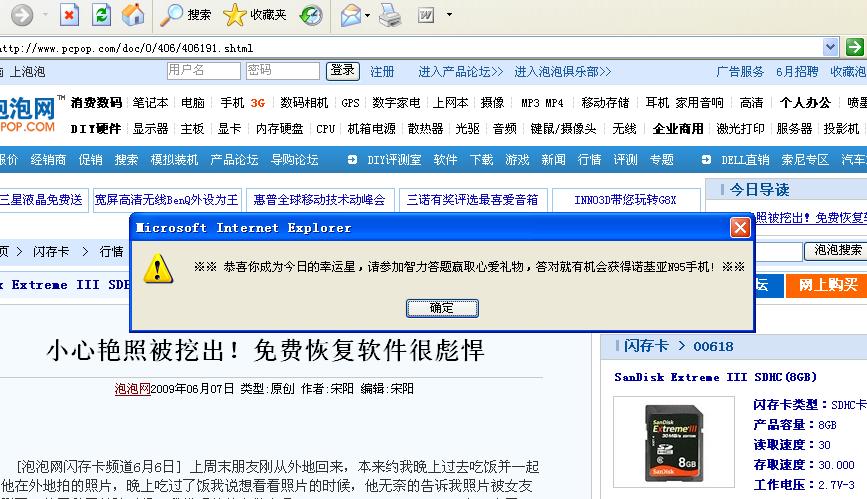Open SanDisk Extreme III SDHC(8GB) product title
The width and height of the screenshot is (867, 499).
pos(715,377)
